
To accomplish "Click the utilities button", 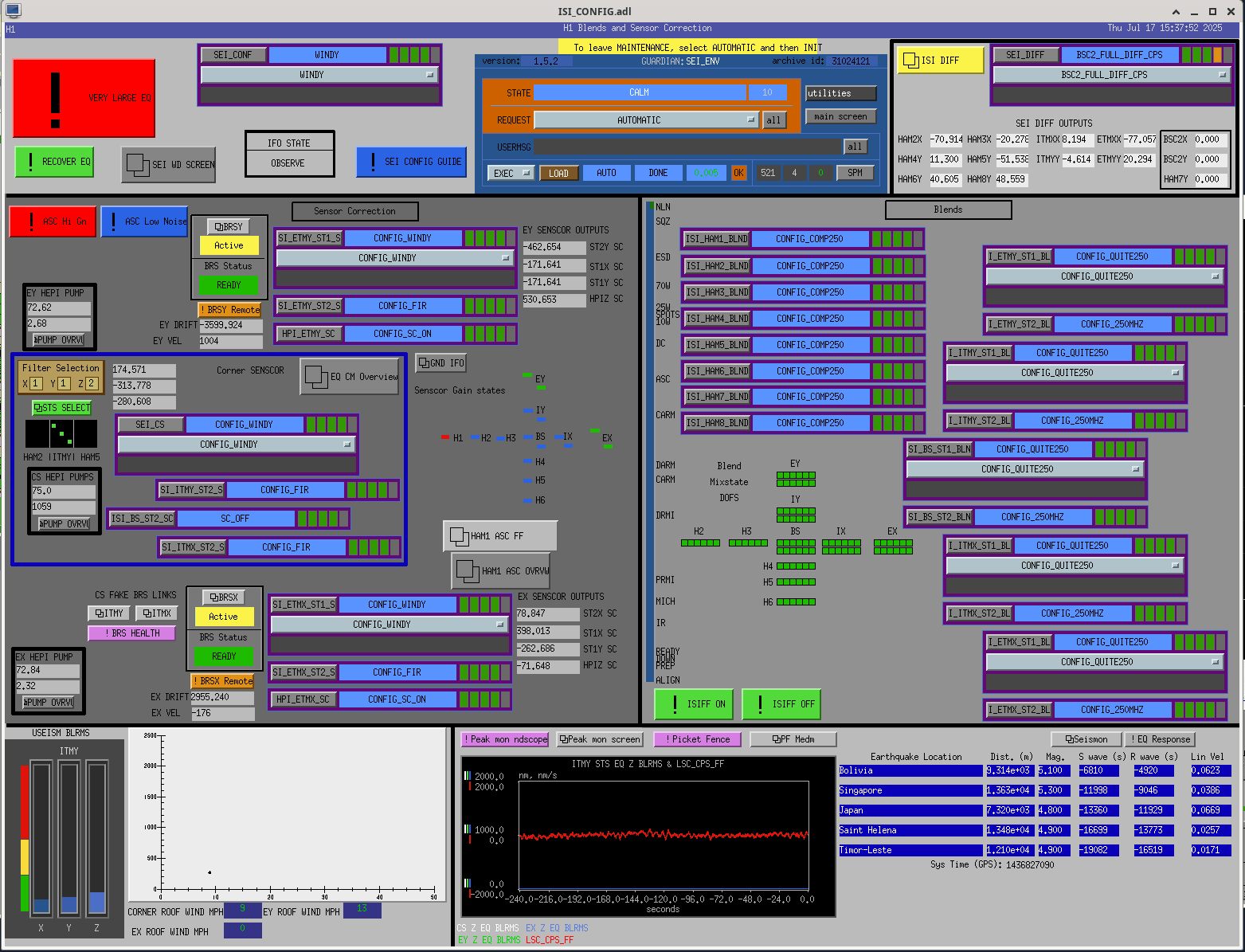I will click(840, 93).
